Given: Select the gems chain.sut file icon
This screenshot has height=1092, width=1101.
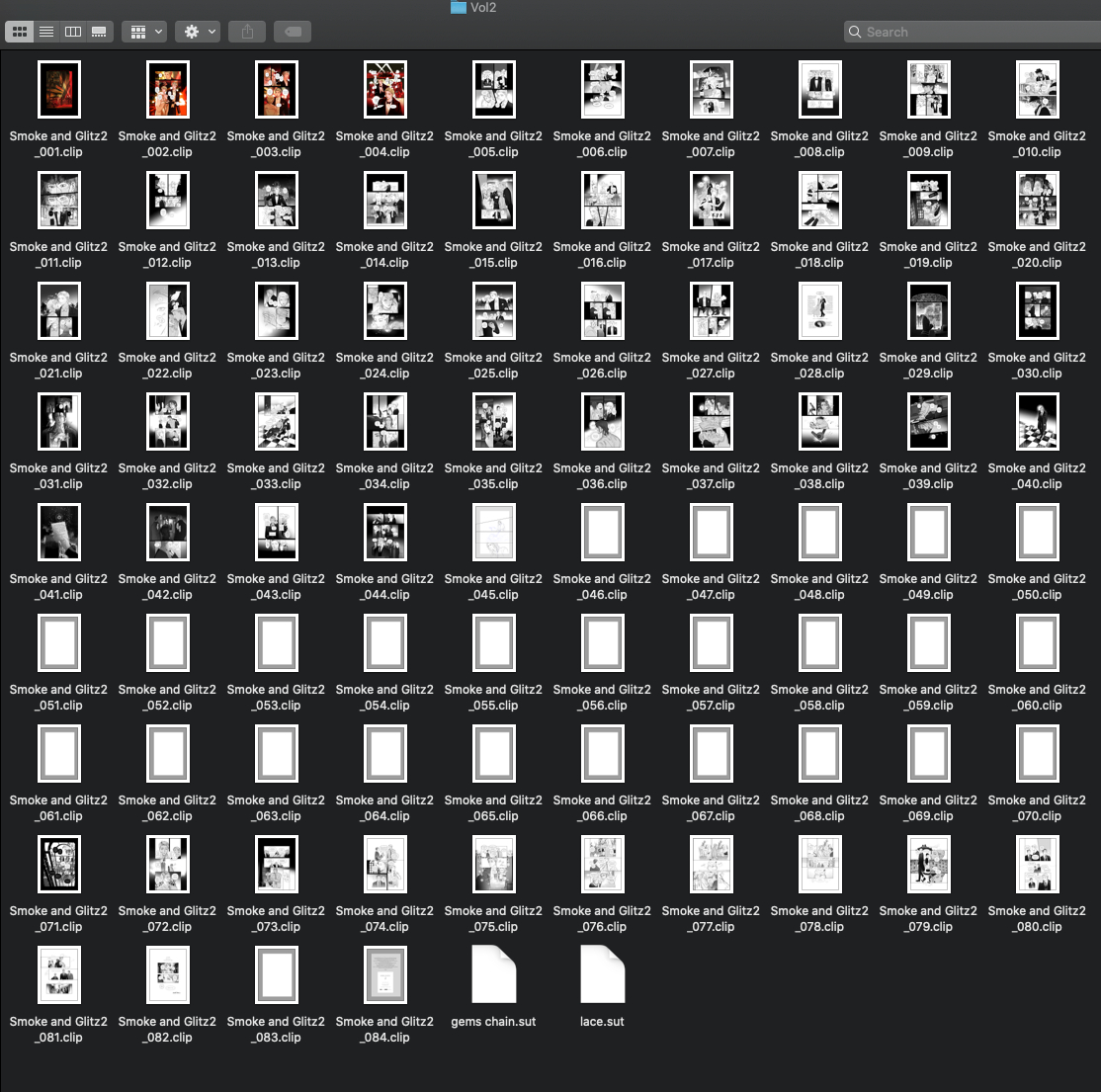Looking at the screenshot, I should tap(494, 974).
